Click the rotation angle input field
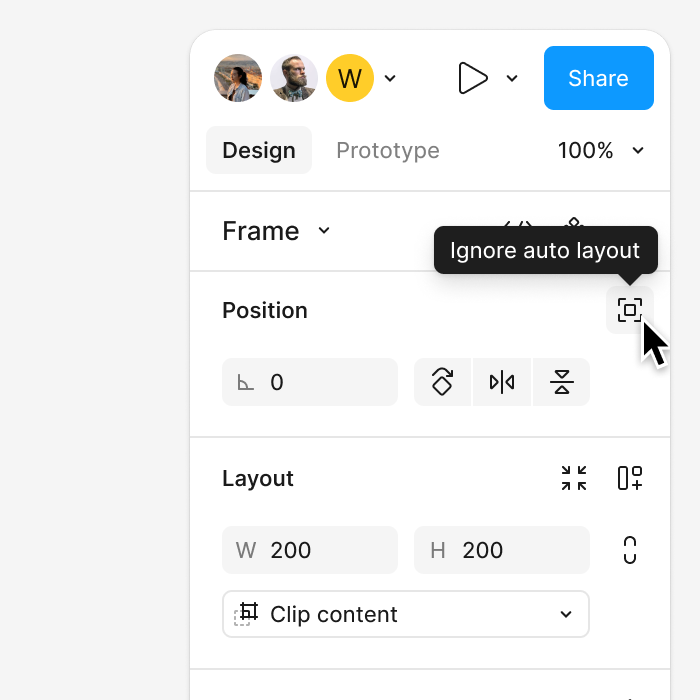Viewport: 700px width, 700px height. pyautogui.click(x=310, y=382)
